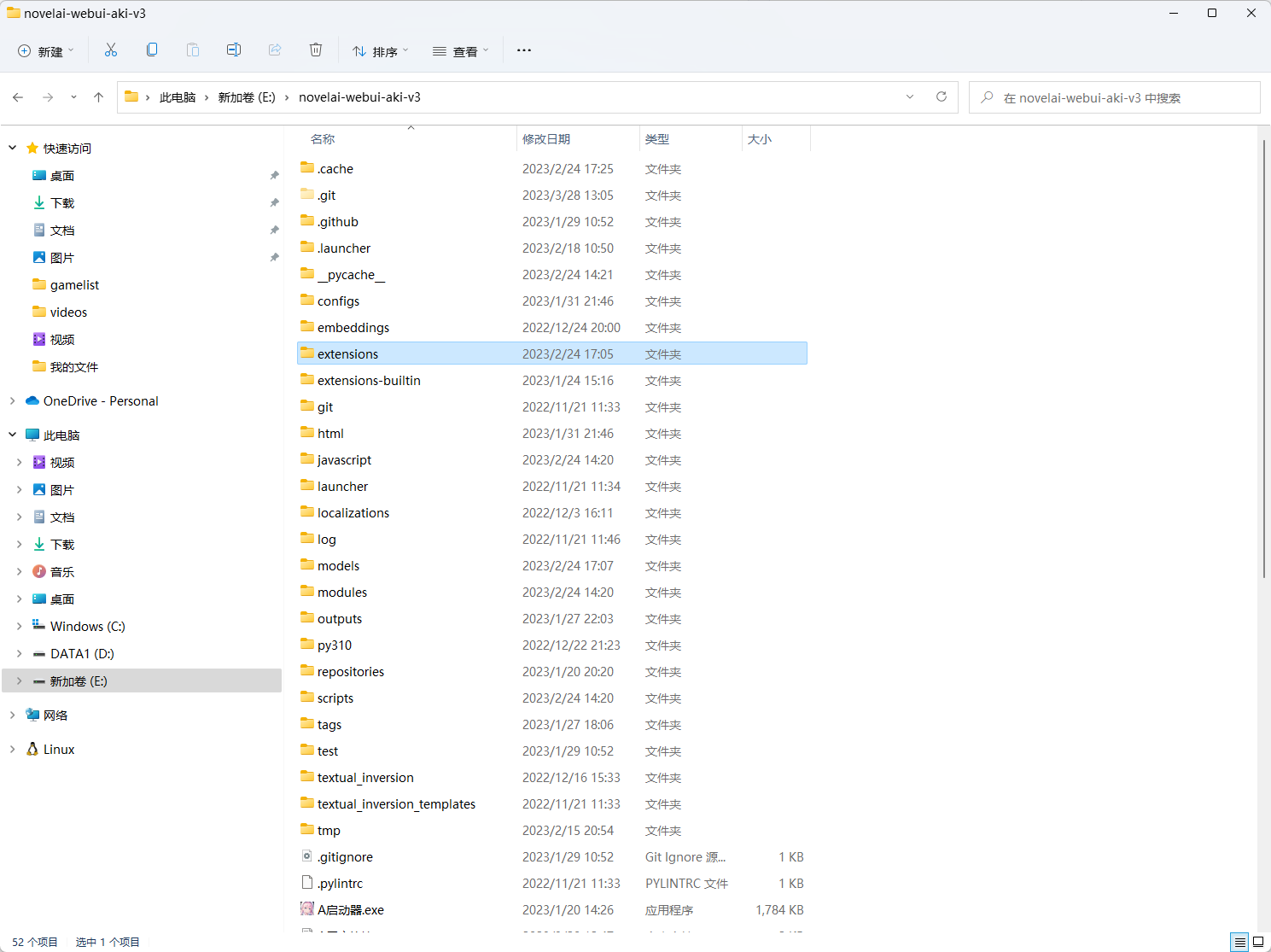Go forward with the right arrow

(x=48, y=97)
